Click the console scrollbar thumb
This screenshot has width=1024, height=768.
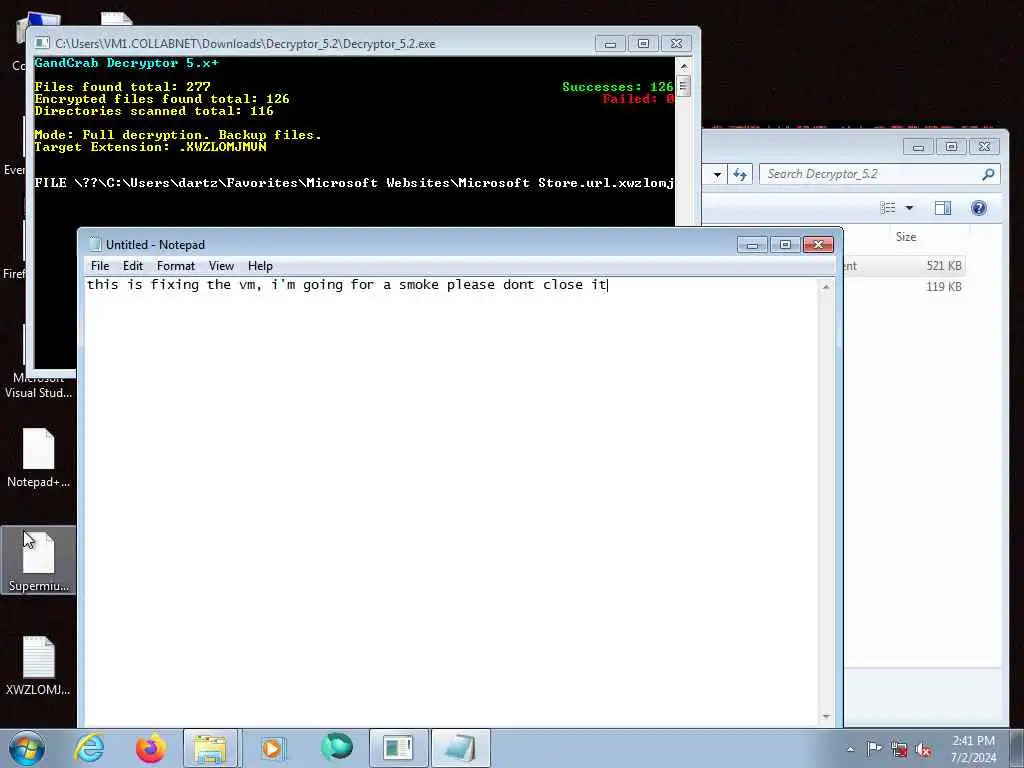click(684, 86)
